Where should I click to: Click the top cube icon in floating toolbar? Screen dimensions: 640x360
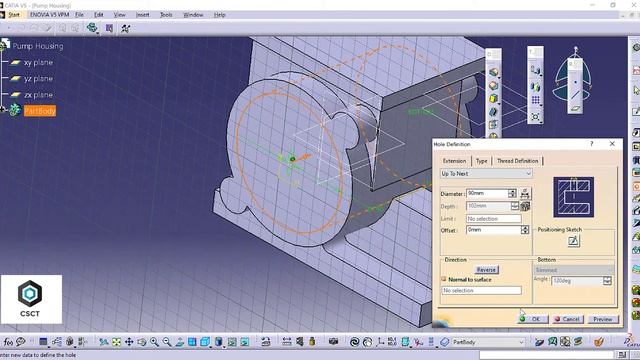pos(493,72)
